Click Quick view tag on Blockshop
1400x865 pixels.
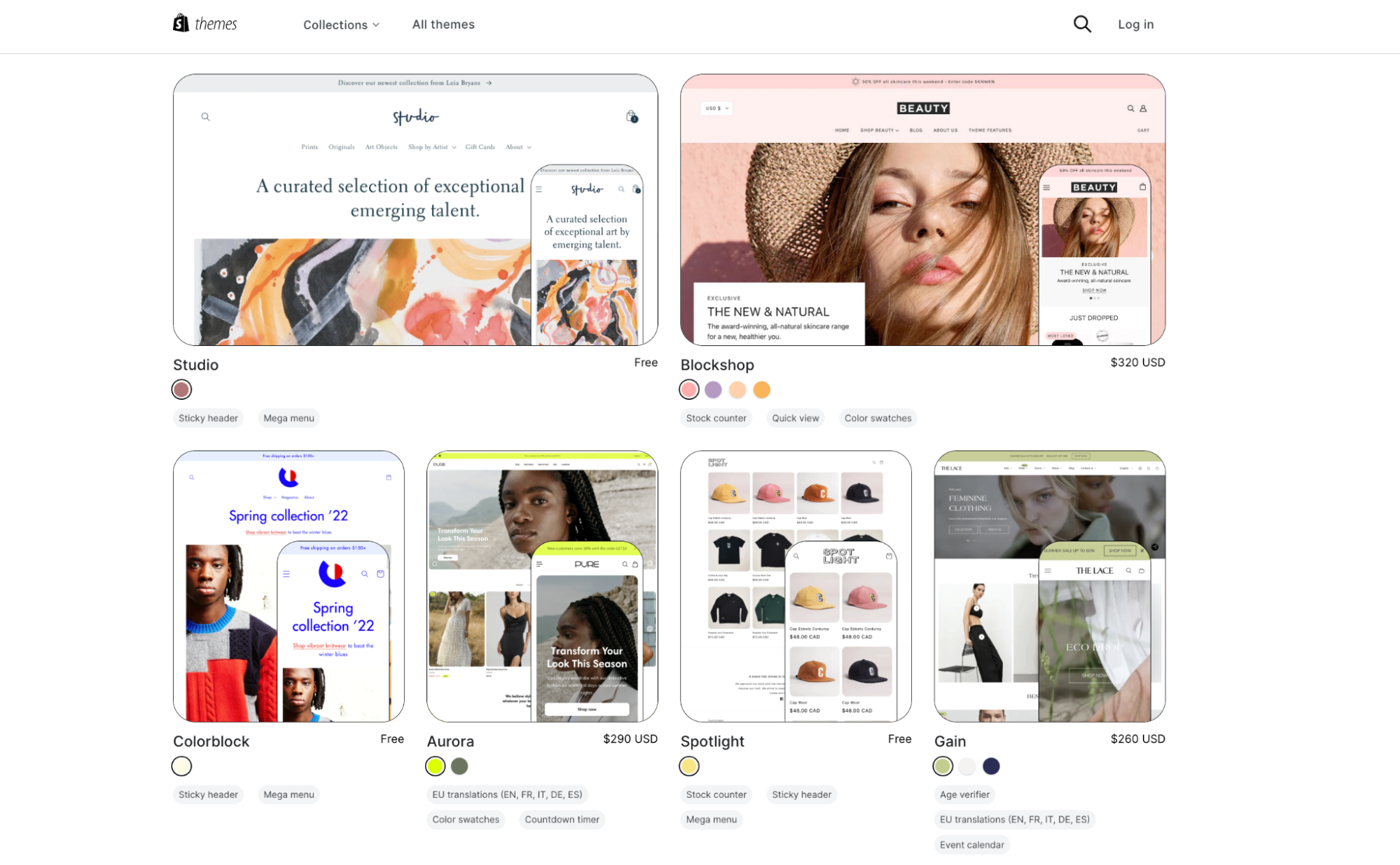pos(796,417)
